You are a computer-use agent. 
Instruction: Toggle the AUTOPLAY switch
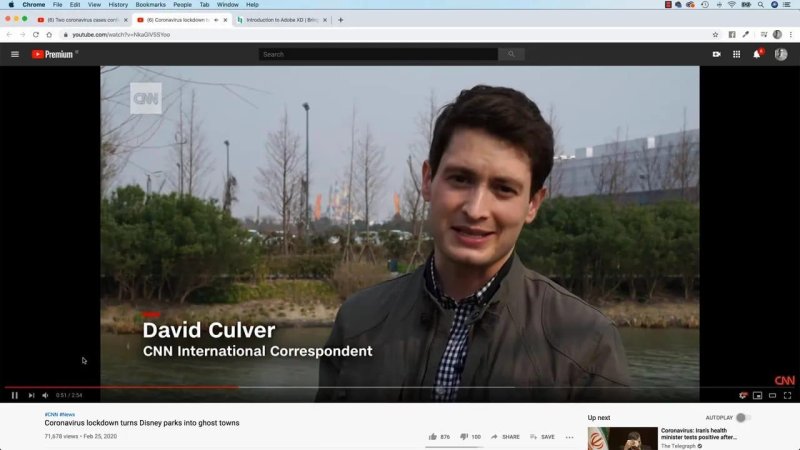(743, 418)
